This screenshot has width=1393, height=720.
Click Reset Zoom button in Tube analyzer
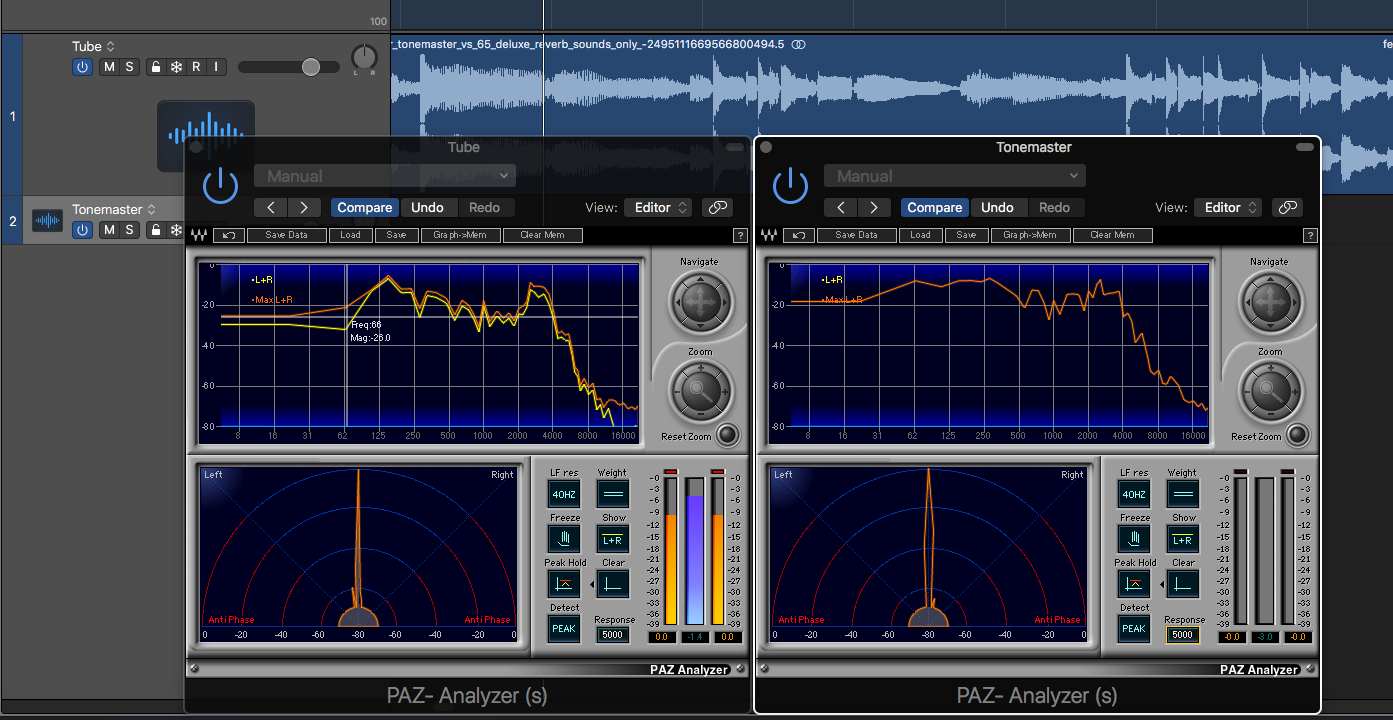pyautogui.click(x=727, y=435)
